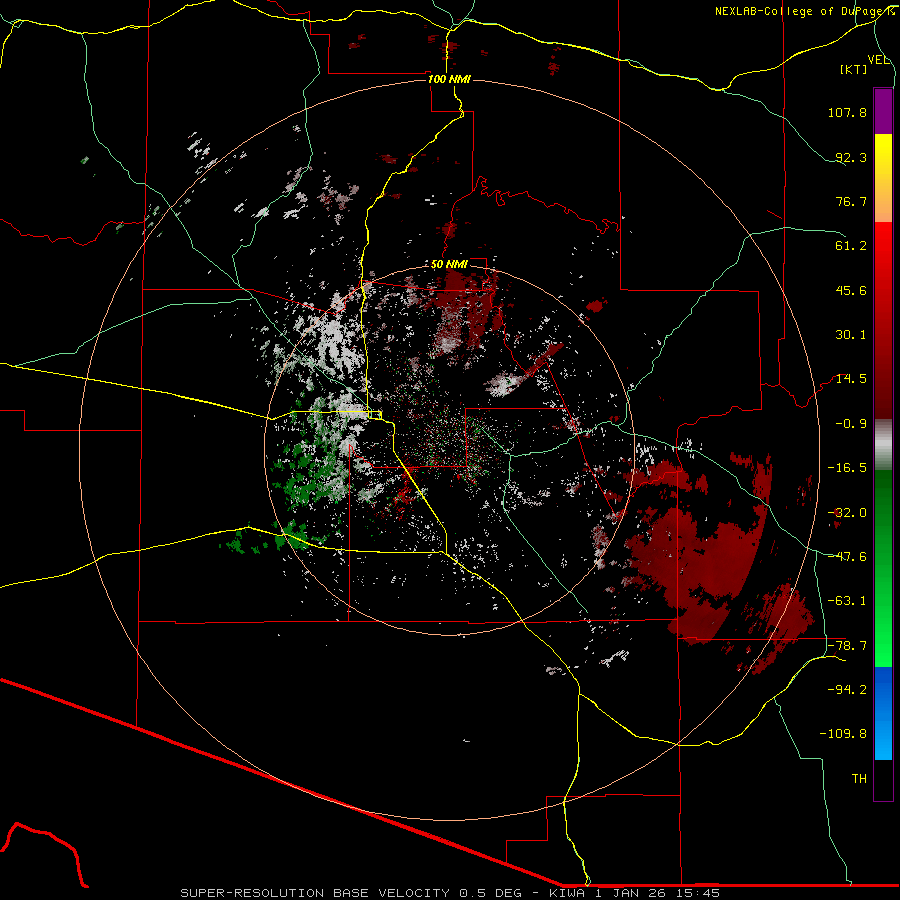Image resolution: width=900 pixels, height=900 pixels.
Task: Select the gray near-zero segment of the color bar
Action: [883, 445]
